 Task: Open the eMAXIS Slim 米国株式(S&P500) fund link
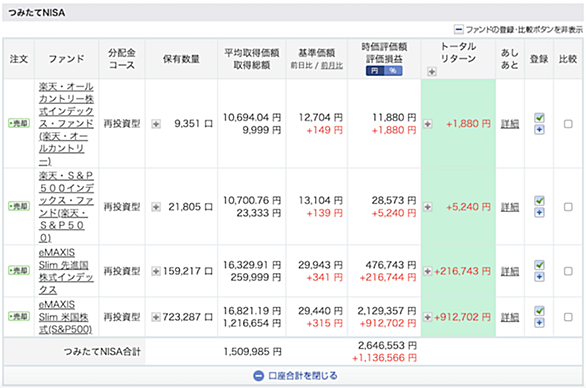(x=65, y=317)
